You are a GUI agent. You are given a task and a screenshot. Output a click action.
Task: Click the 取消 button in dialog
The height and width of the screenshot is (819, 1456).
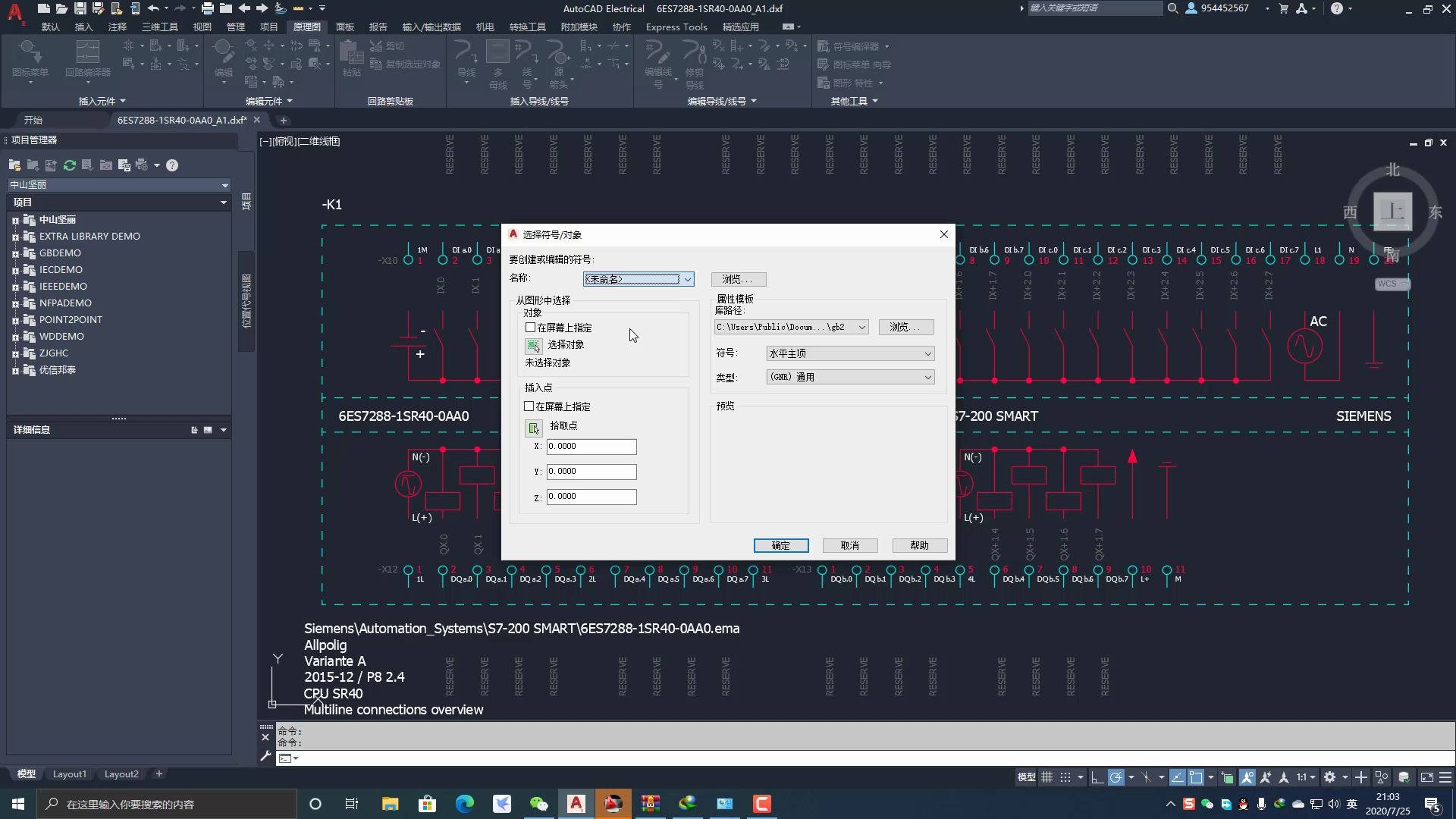pos(850,545)
